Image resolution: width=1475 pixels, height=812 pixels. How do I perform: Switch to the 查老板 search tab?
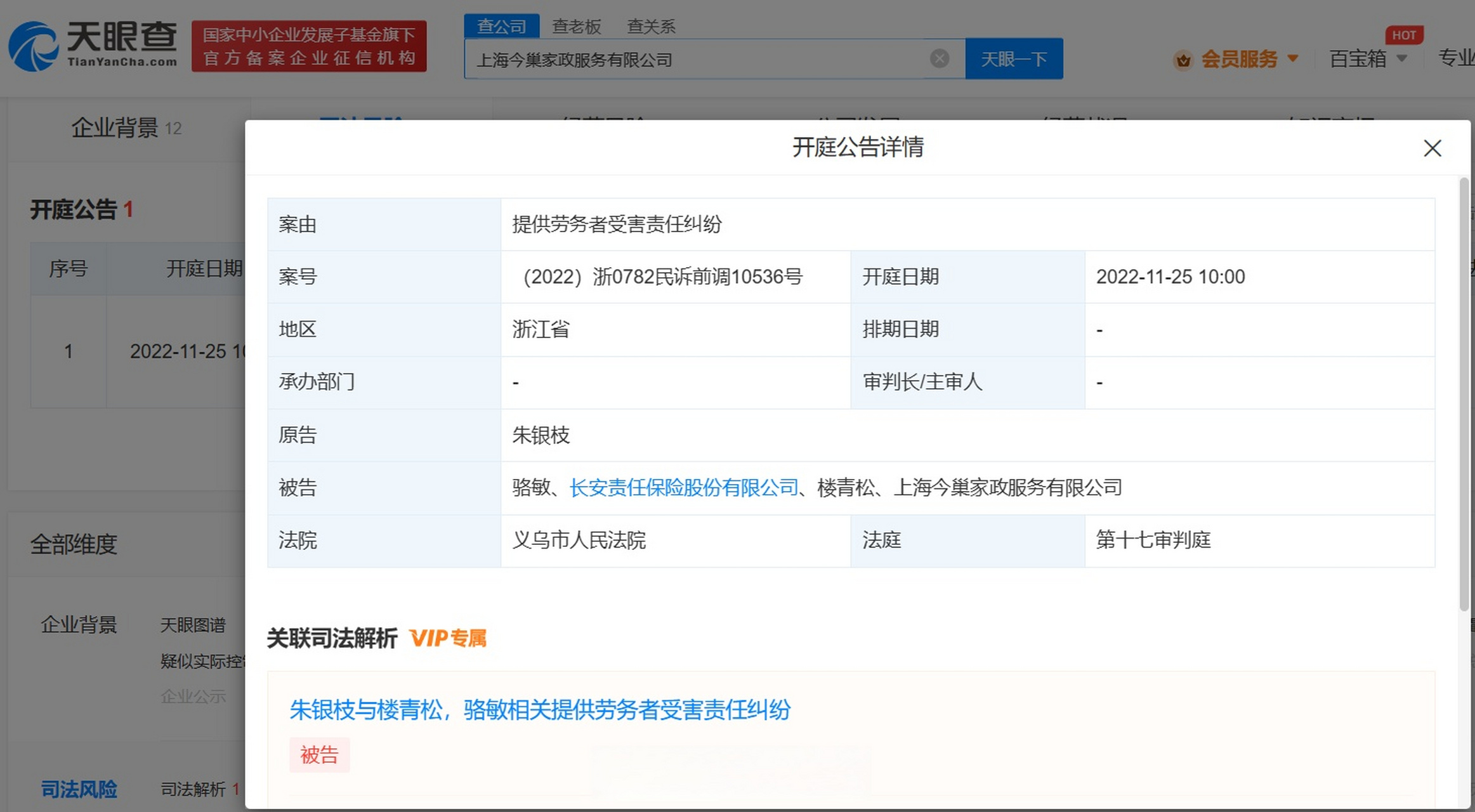point(577,26)
